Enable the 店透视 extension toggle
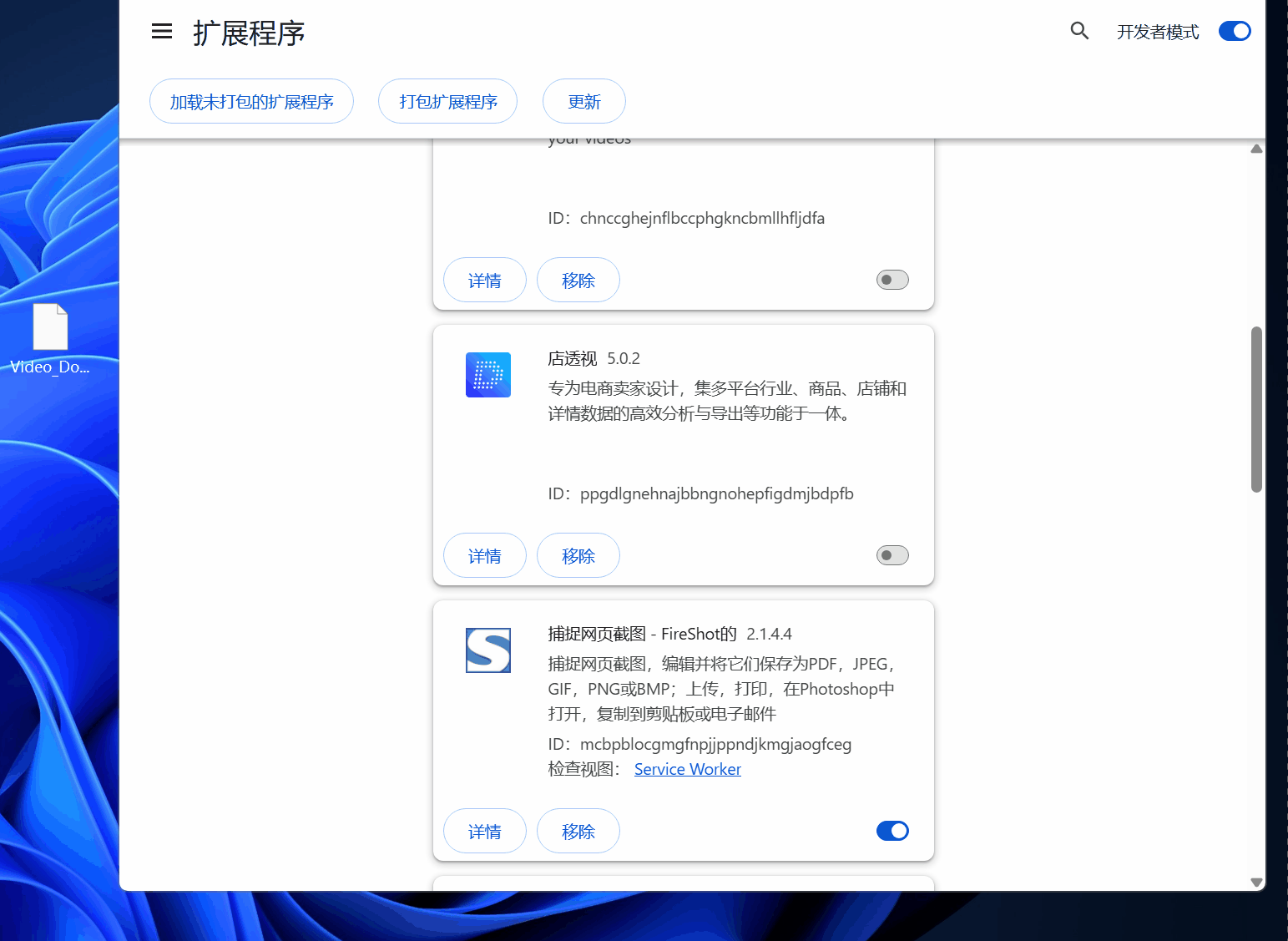1288x941 pixels. coord(891,555)
